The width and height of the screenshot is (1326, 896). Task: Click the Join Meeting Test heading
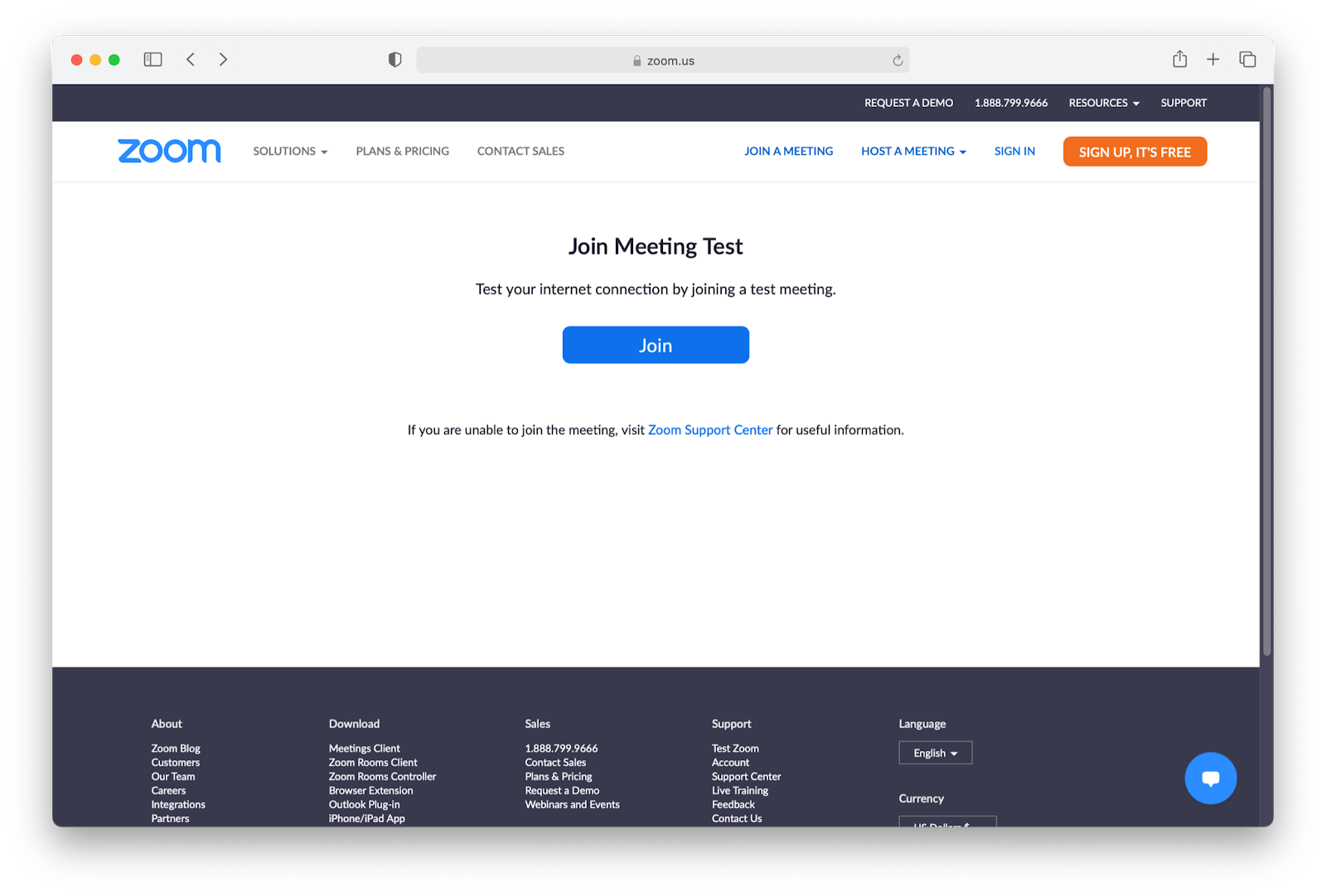pyautogui.click(x=656, y=246)
